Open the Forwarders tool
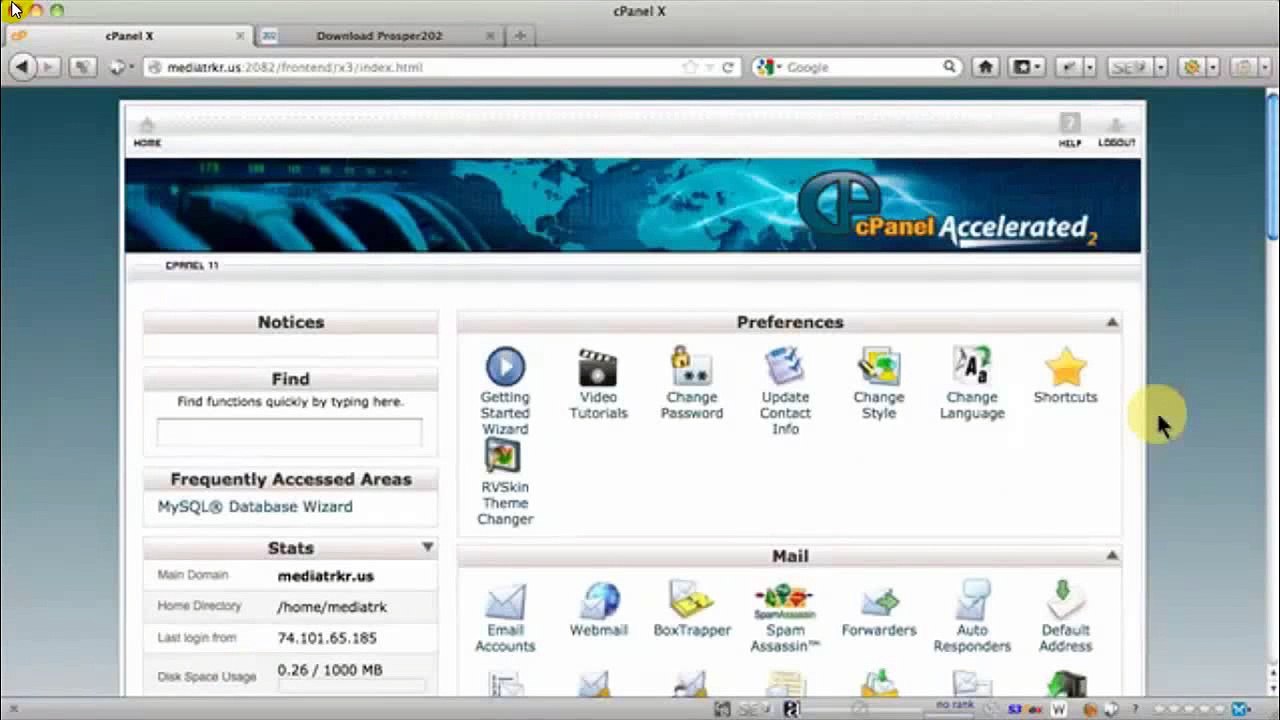 (x=879, y=609)
